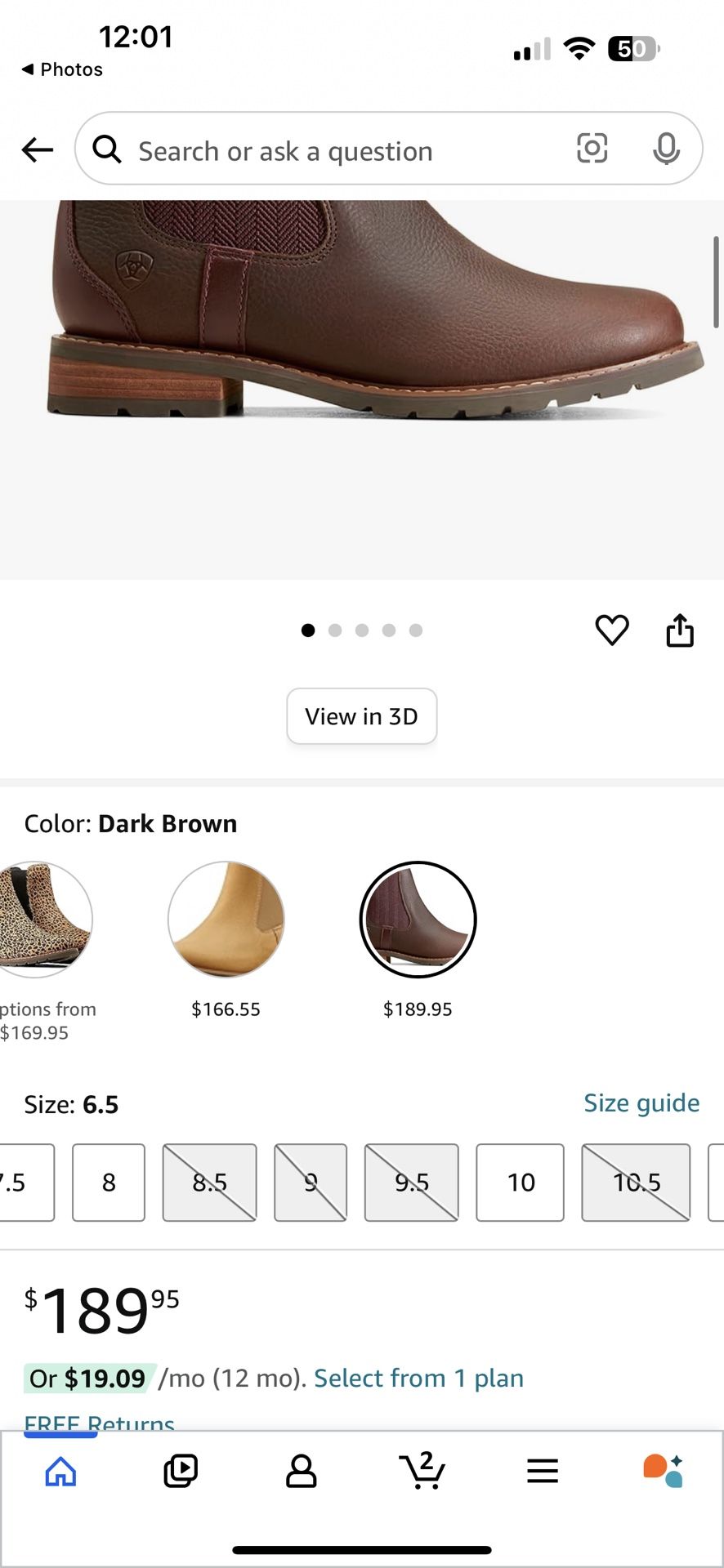The image size is (724, 1568).
Task: Open the shopping cart icon
Action: tap(422, 1471)
